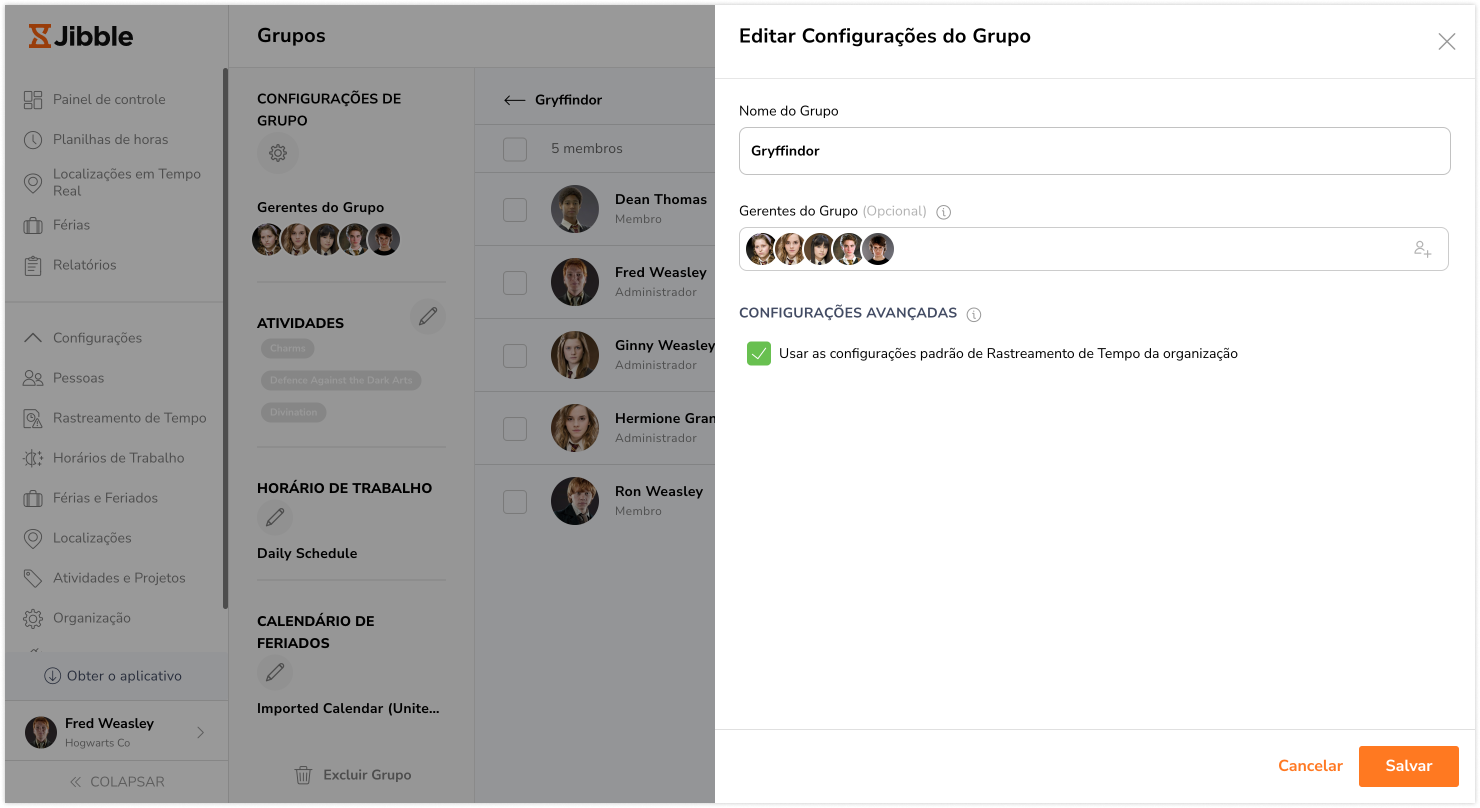Edit Horário de Trabalho pencil icon
Screen dimensions: 1480x808
(x=275, y=518)
